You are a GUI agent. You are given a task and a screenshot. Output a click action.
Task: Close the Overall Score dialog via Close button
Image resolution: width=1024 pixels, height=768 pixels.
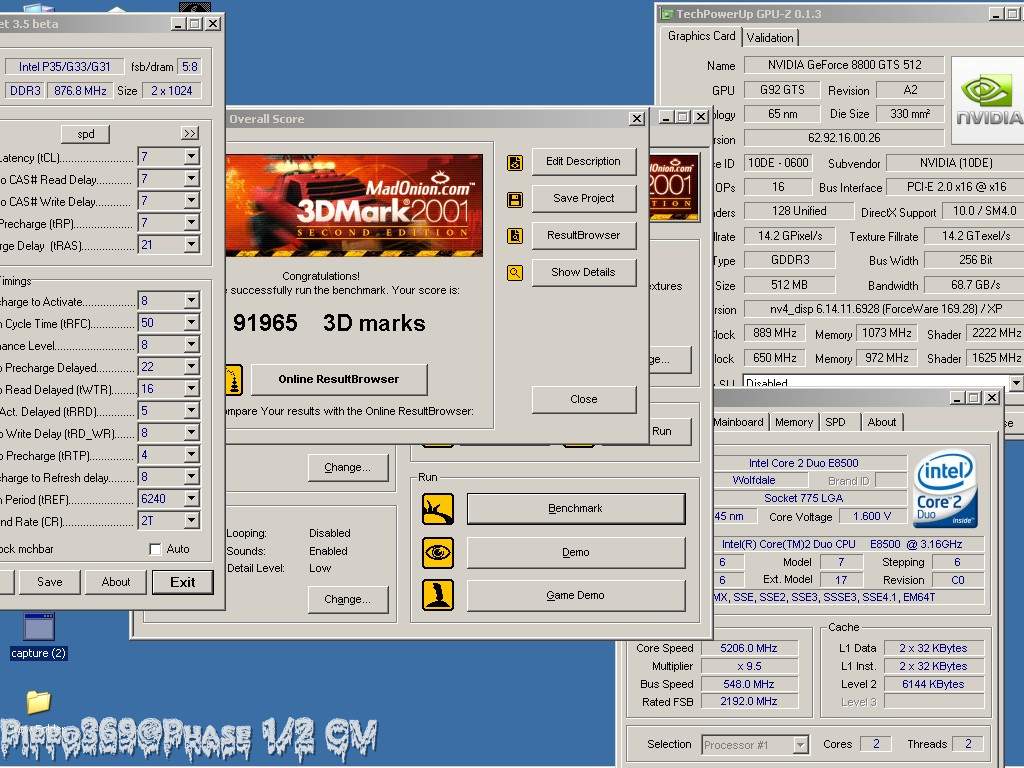[584, 399]
